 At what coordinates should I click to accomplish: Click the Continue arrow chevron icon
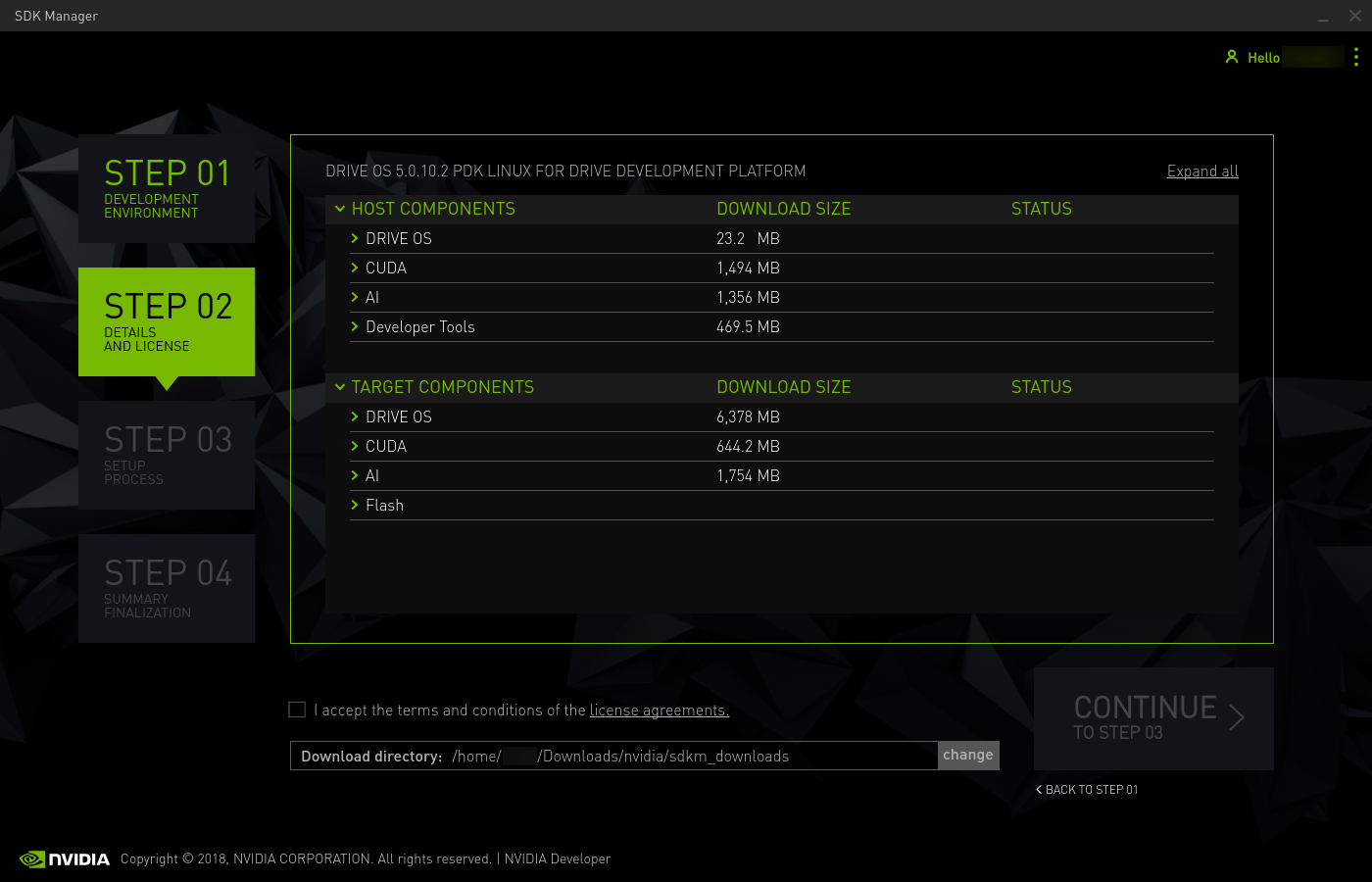click(x=1237, y=717)
